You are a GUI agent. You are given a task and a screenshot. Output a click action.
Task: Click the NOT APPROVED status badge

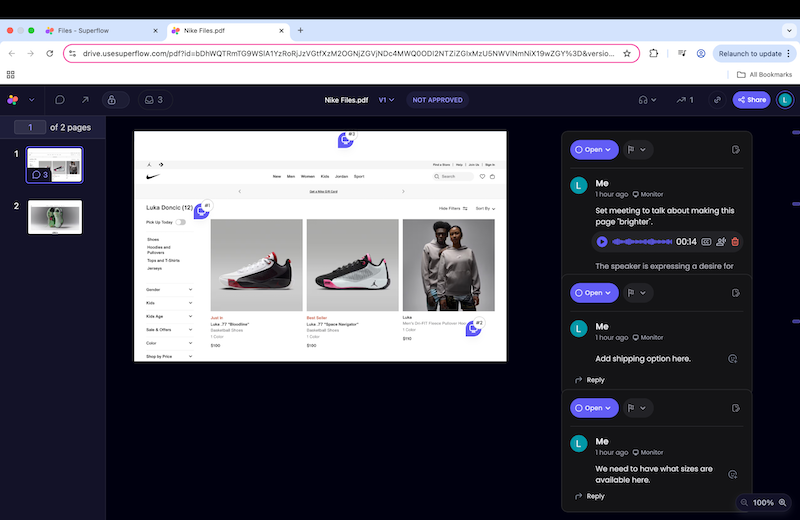point(437,100)
